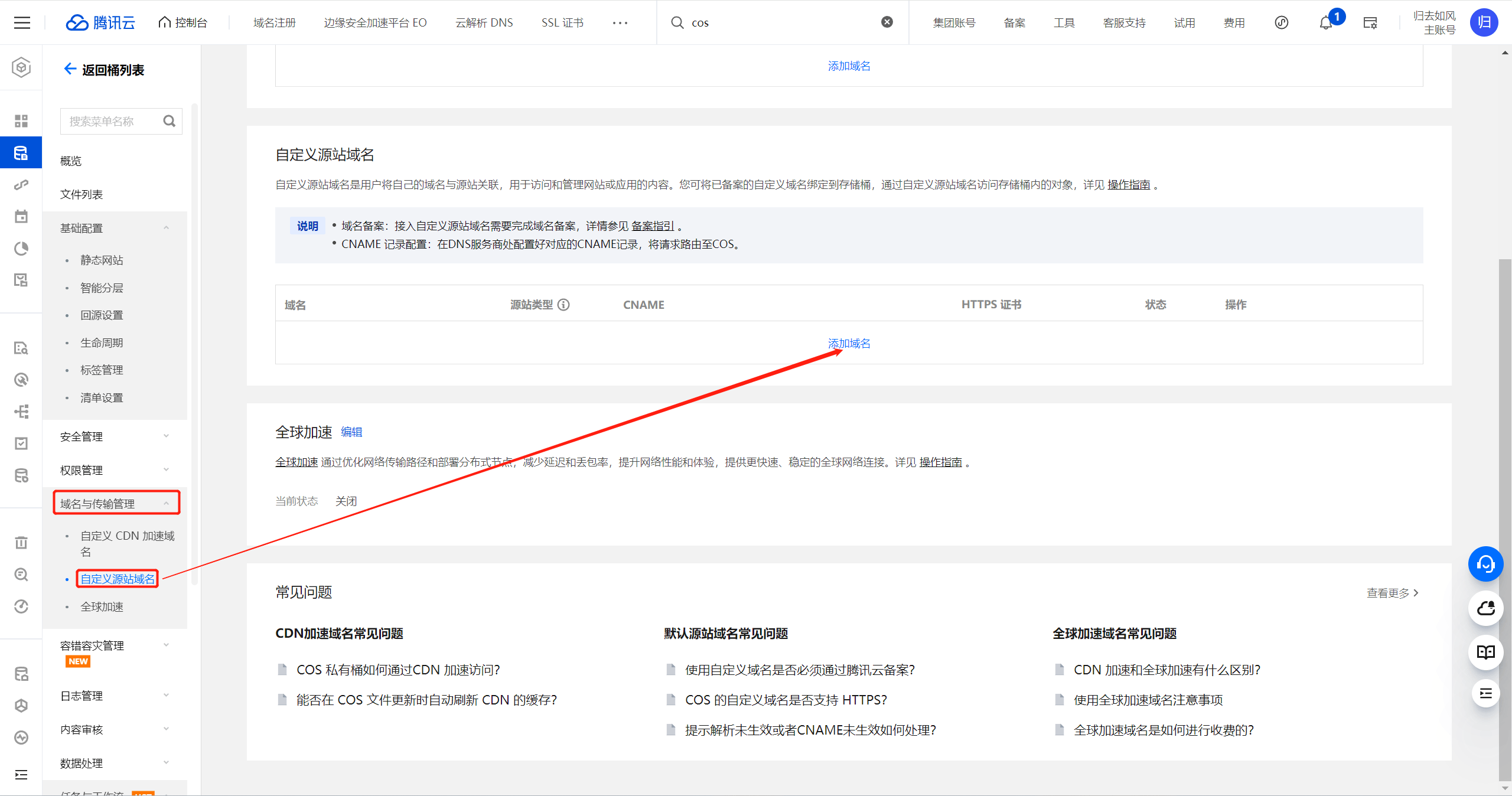The height and width of the screenshot is (796, 1512).
Task: Click the checkmark task sidebar icon
Action: pos(21,443)
